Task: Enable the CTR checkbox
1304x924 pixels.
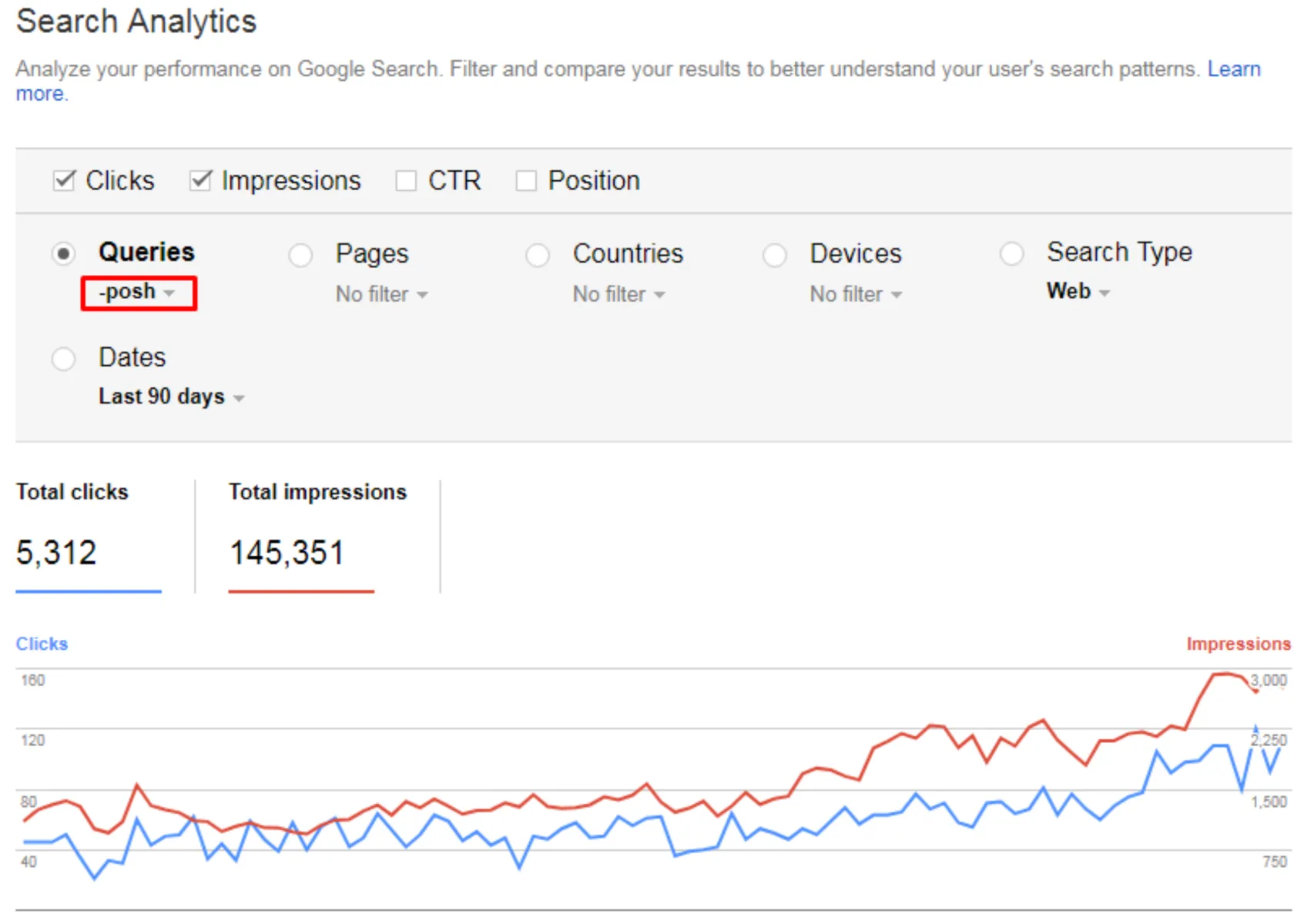Action: point(406,181)
